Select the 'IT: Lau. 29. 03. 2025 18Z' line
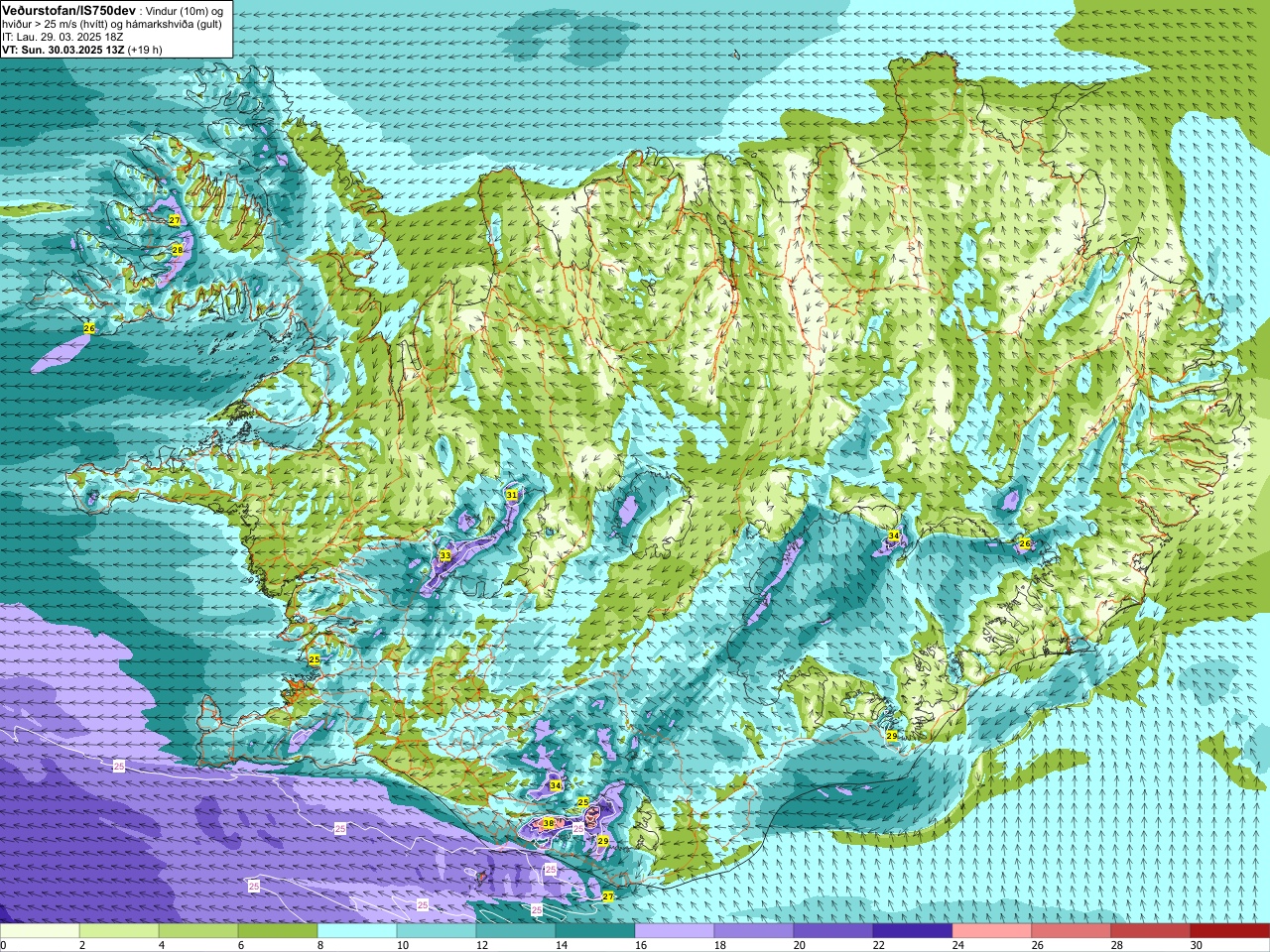This screenshot has width=1270, height=952. (x=63, y=37)
